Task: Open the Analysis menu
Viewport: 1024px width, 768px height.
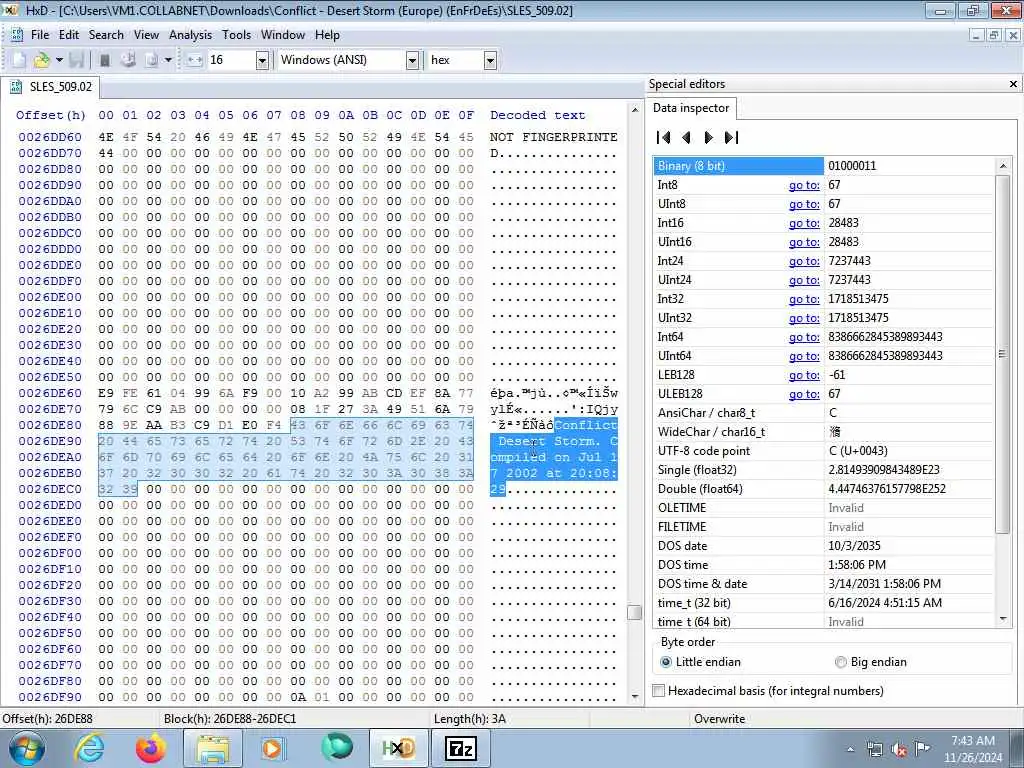Action: click(x=190, y=35)
